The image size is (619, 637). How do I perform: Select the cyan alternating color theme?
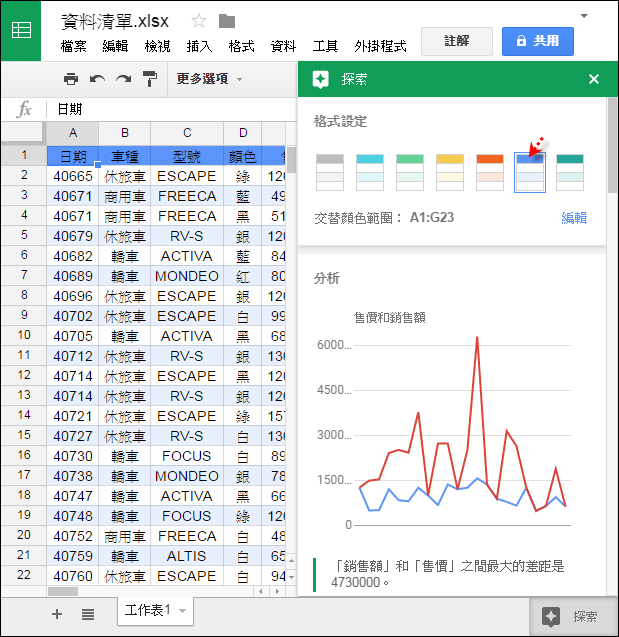[370, 172]
